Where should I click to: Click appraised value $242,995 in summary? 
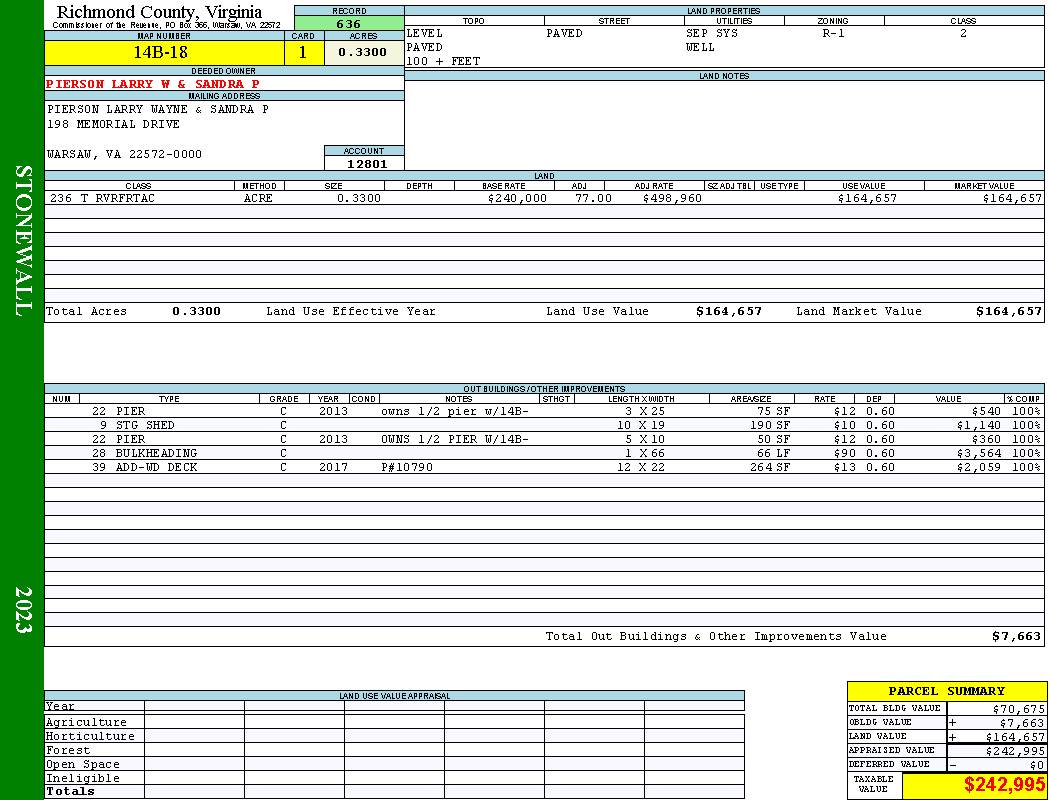click(1015, 751)
